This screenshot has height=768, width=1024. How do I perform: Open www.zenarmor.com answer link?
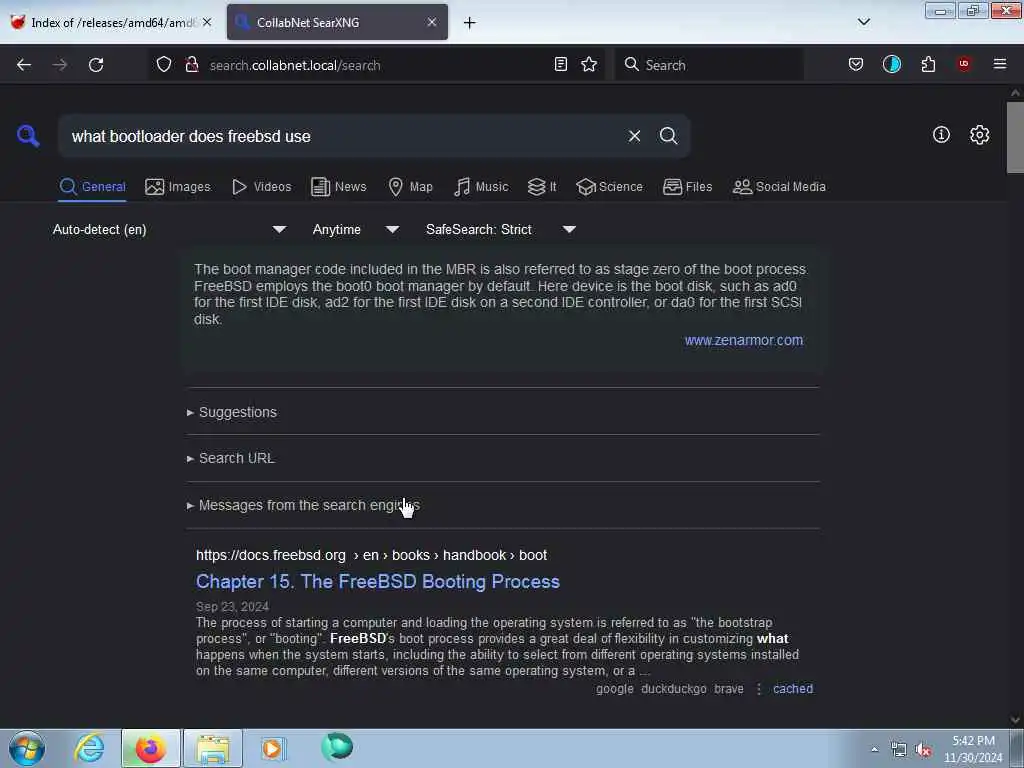743,340
